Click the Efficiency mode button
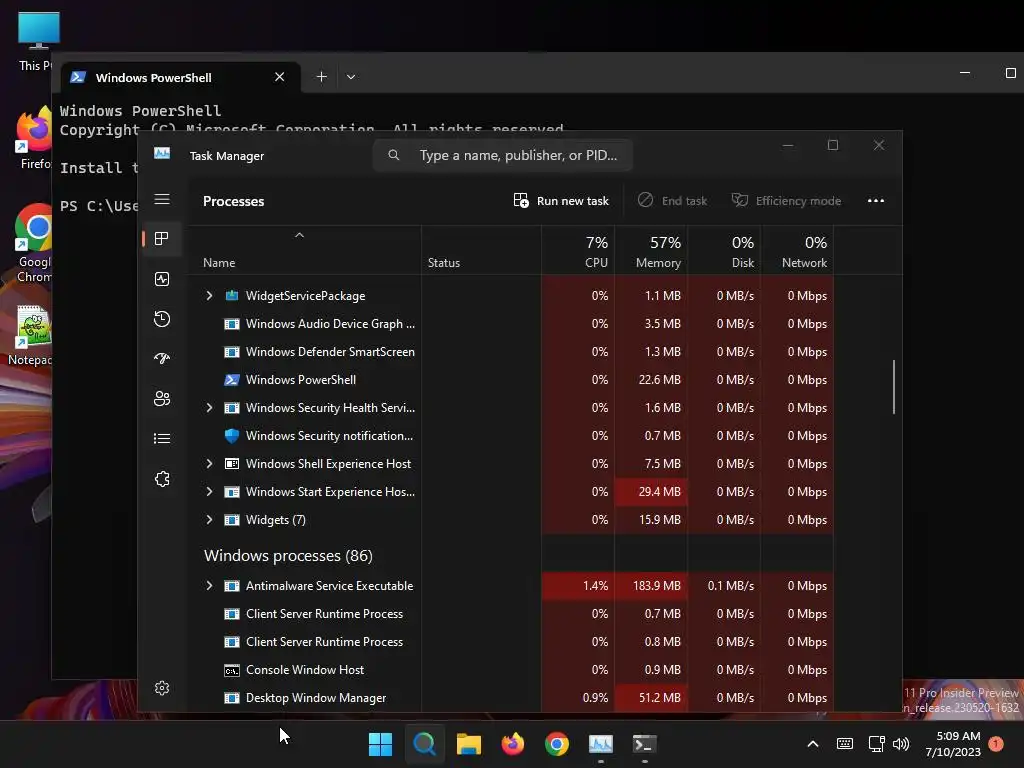 [x=786, y=200]
